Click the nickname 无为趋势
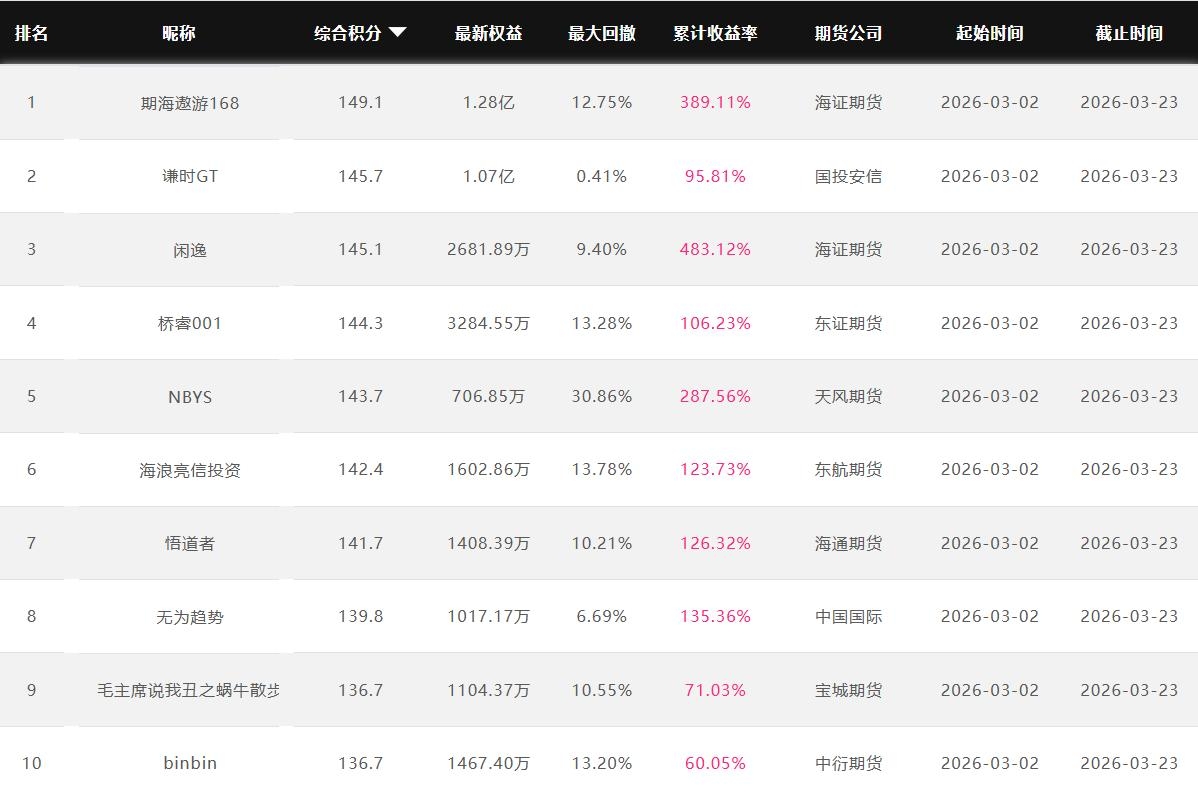1198x796 pixels. pos(190,617)
